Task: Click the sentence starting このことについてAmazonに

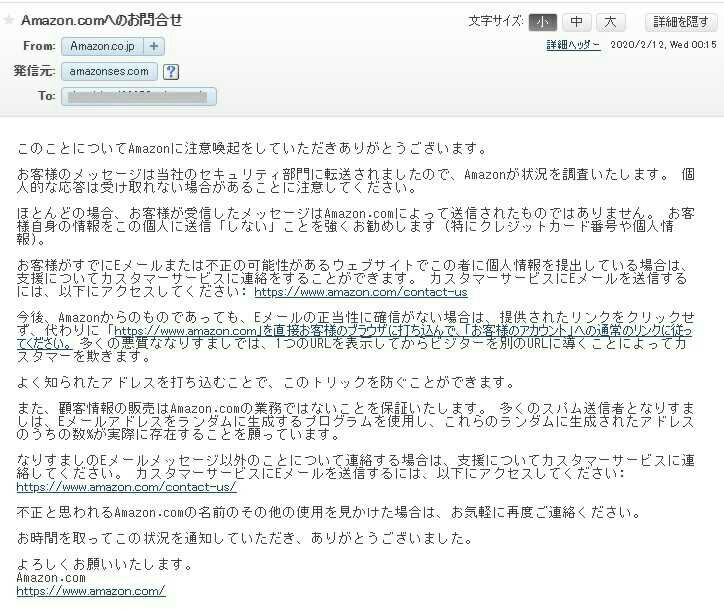Action: (x=252, y=149)
